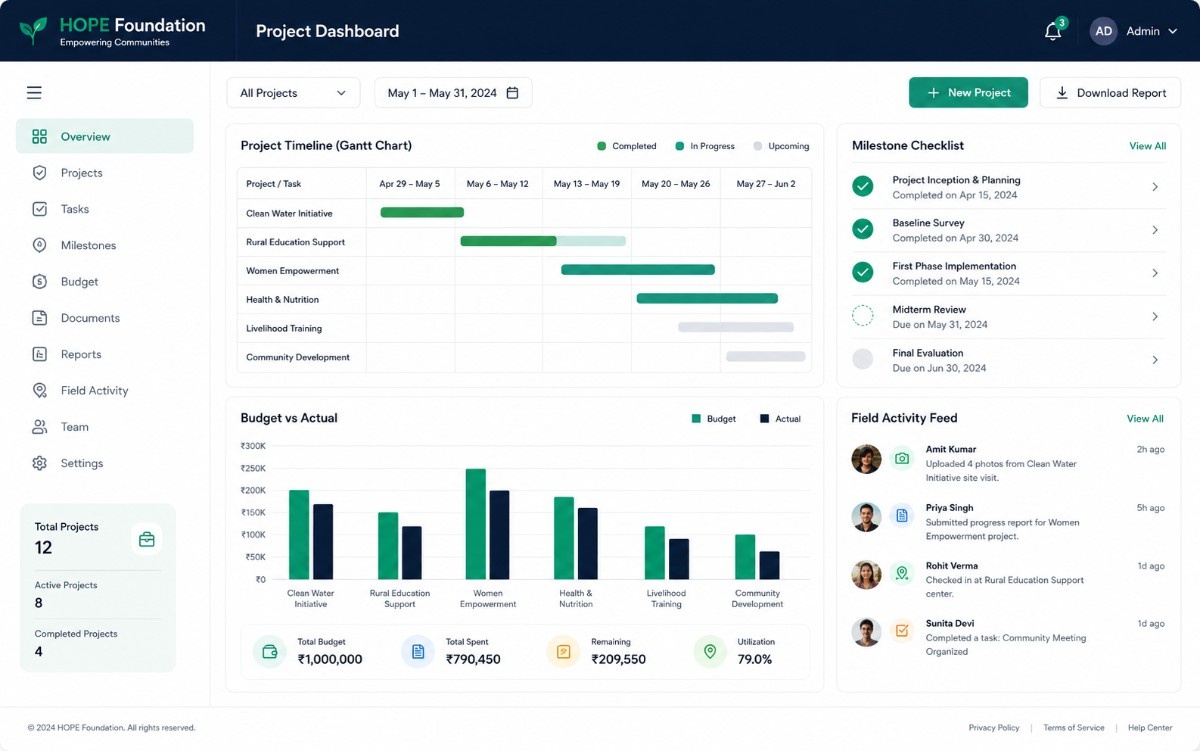Image resolution: width=1200 pixels, height=751 pixels.
Task: Click the calendar icon in date range
Action: tap(512, 93)
